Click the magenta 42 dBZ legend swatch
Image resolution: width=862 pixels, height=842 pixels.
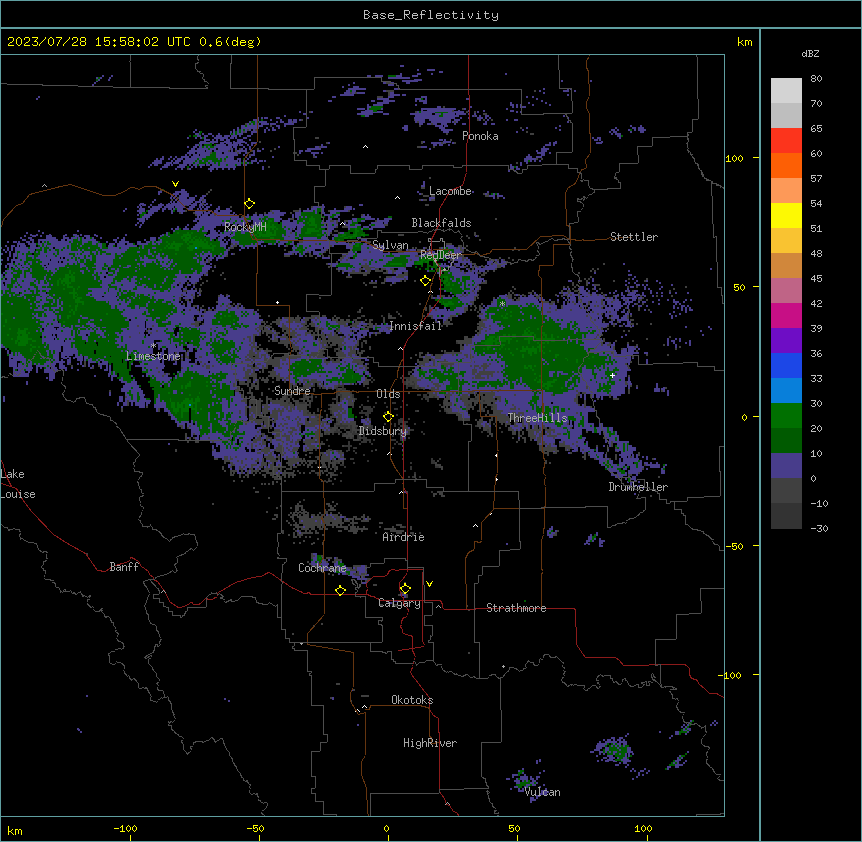pos(786,315)
